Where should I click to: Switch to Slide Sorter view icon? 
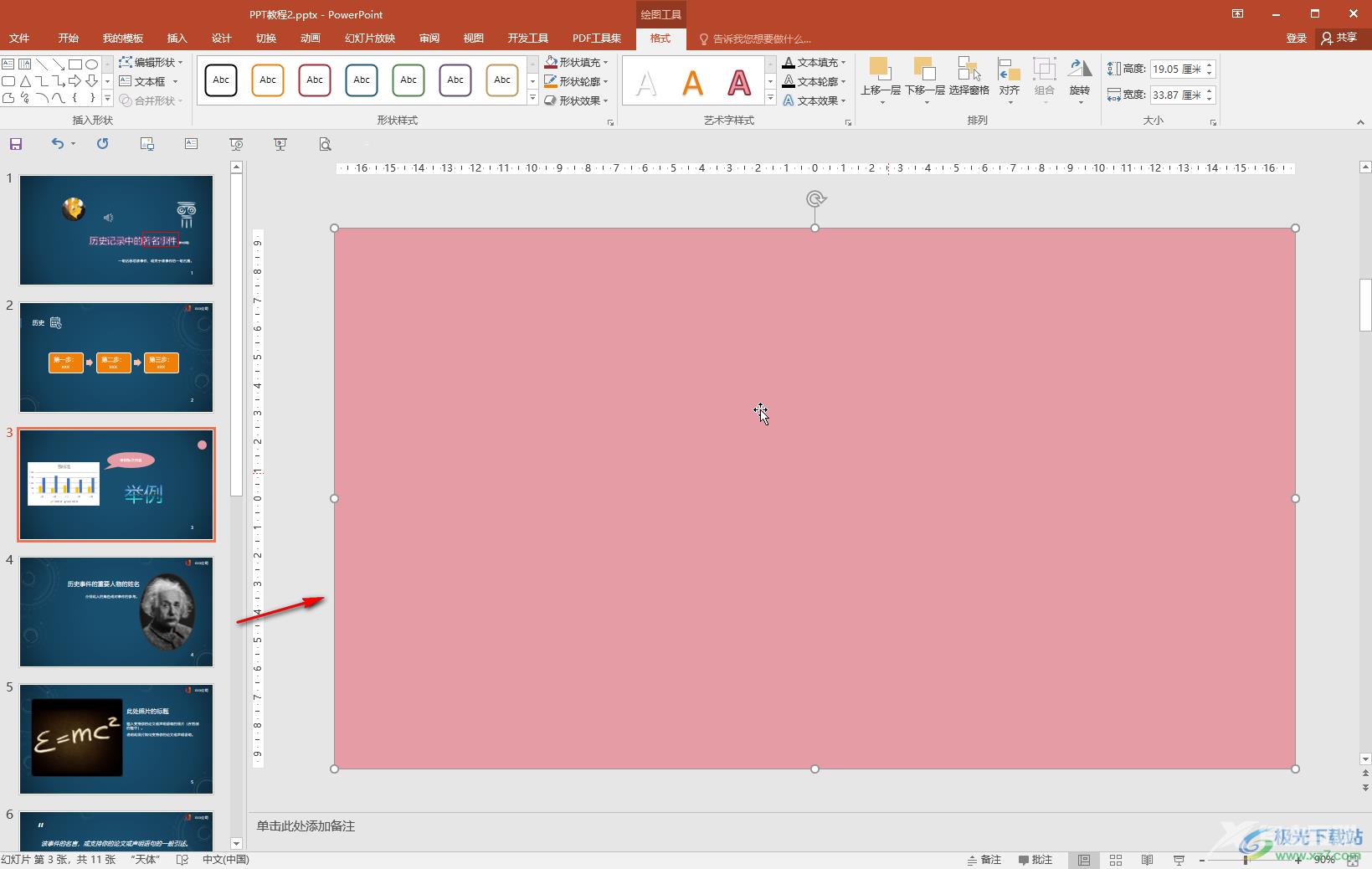click(x=1116, y=860)
